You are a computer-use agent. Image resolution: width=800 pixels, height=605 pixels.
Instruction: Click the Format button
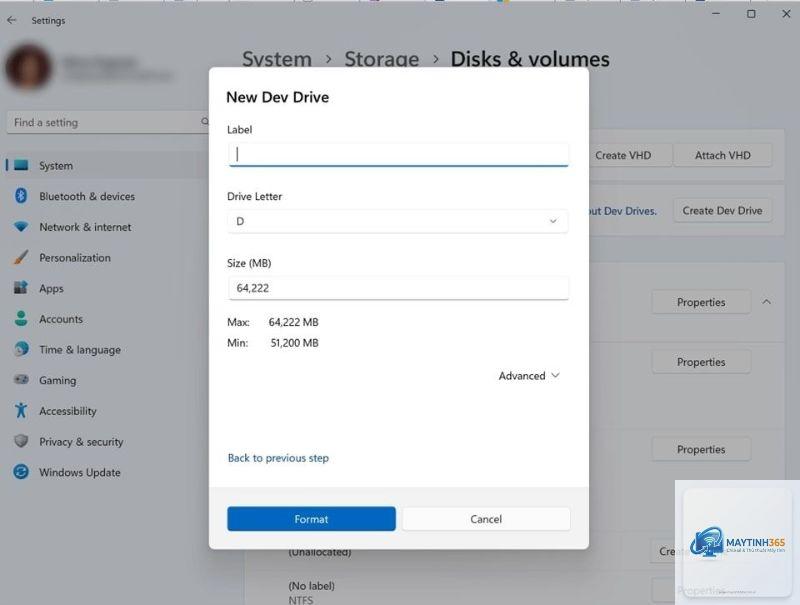(x=311, y=519)
